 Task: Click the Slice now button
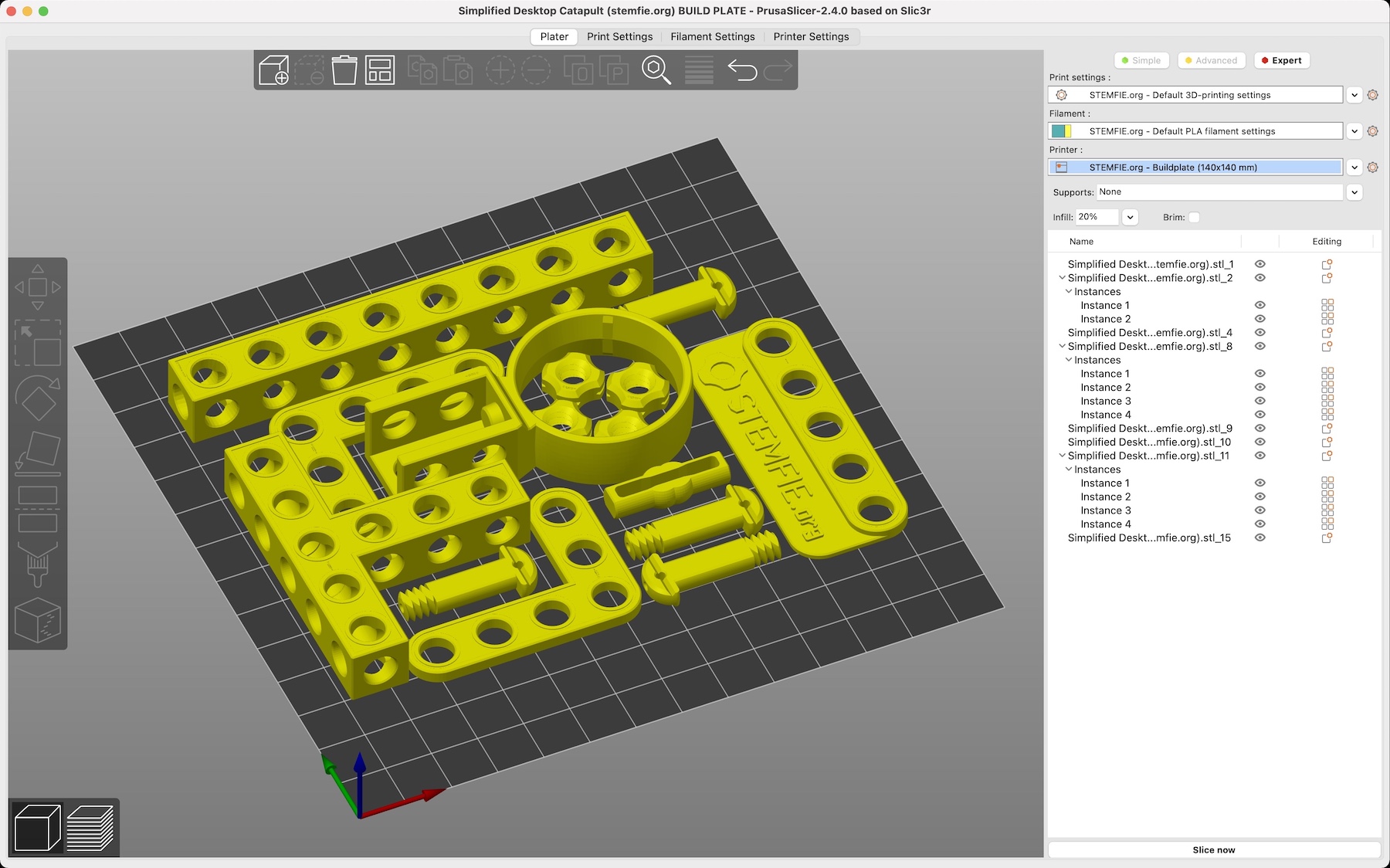1214,850
